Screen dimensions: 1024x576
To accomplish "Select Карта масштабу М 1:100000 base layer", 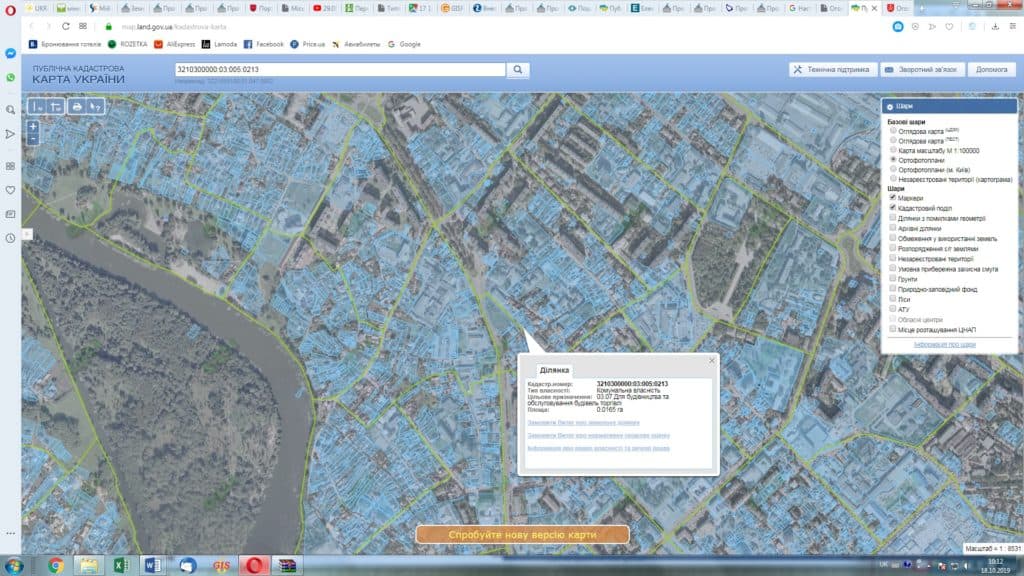I will 893,150.
